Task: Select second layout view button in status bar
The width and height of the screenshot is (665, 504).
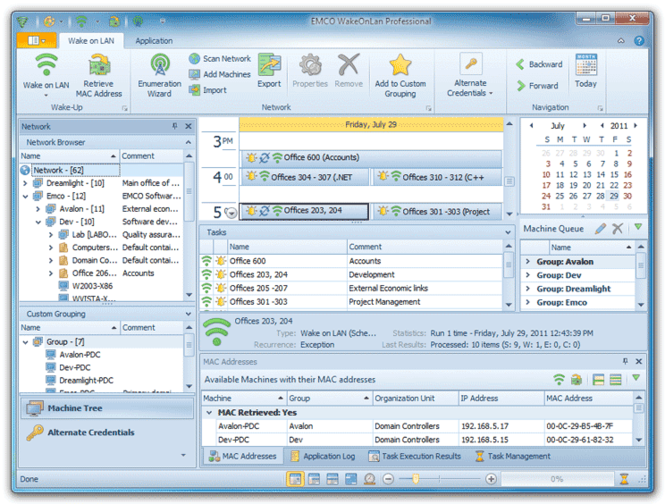Action: point(314,479)
